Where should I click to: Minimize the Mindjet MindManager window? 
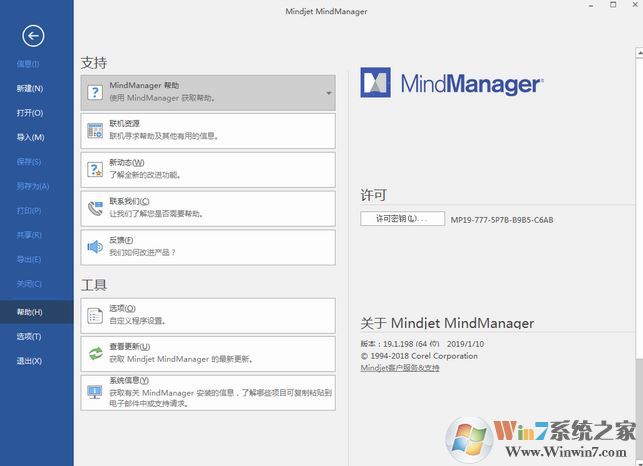(x=591, y=5)
